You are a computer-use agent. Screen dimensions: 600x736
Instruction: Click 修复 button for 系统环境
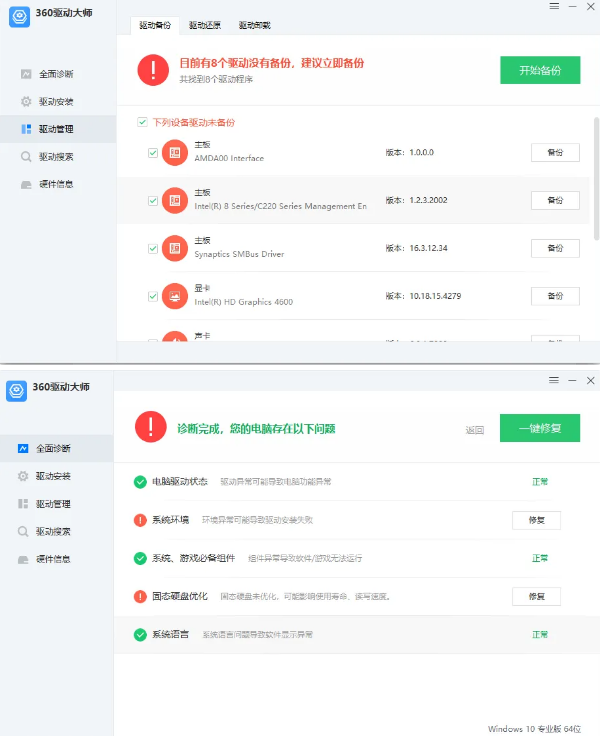click(536, 520)
